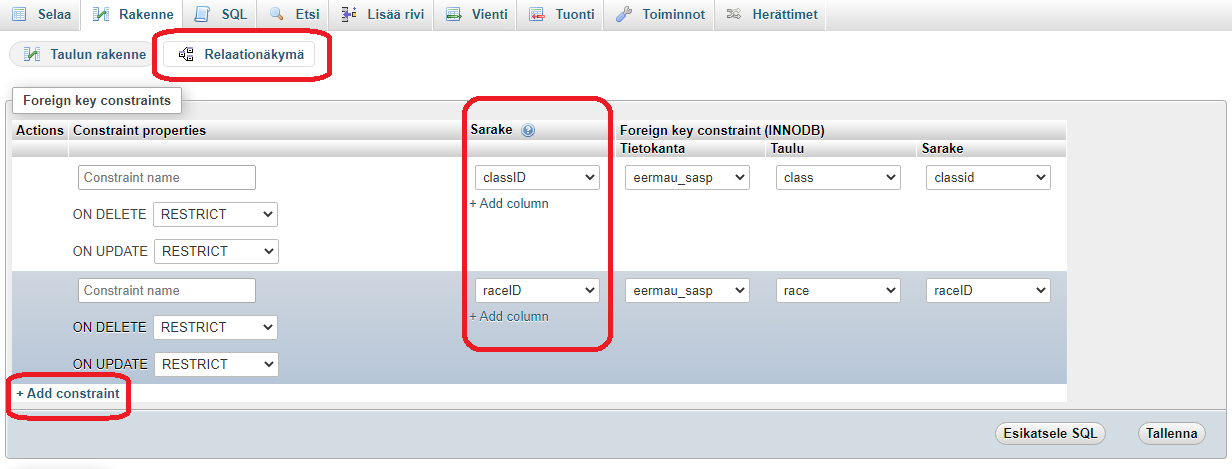The height and width of the screenshot is (469, 1232).
Task: Open the Etsi search tab
Action: (294, 14)
